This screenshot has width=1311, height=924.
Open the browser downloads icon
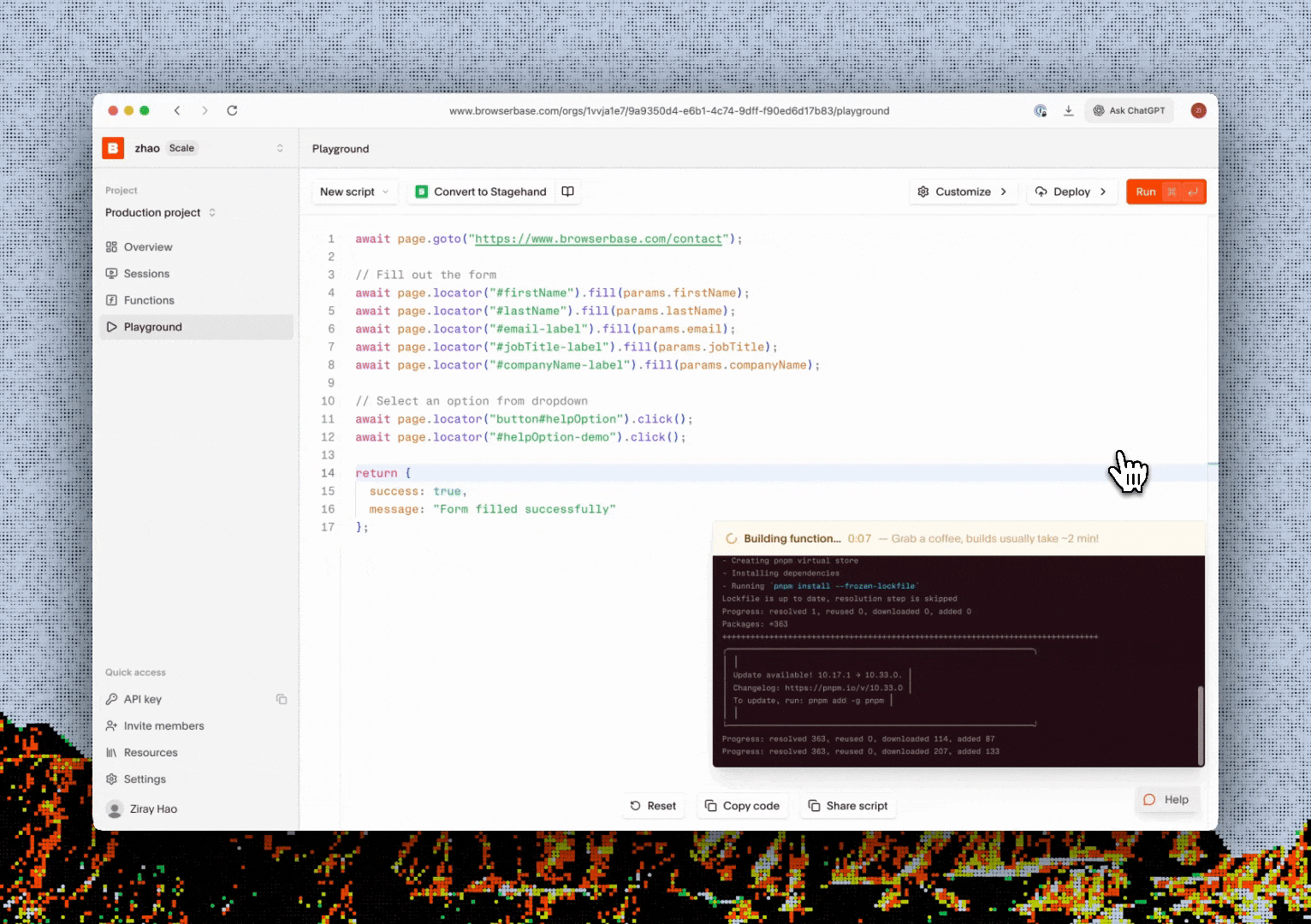coord(1069,110)
